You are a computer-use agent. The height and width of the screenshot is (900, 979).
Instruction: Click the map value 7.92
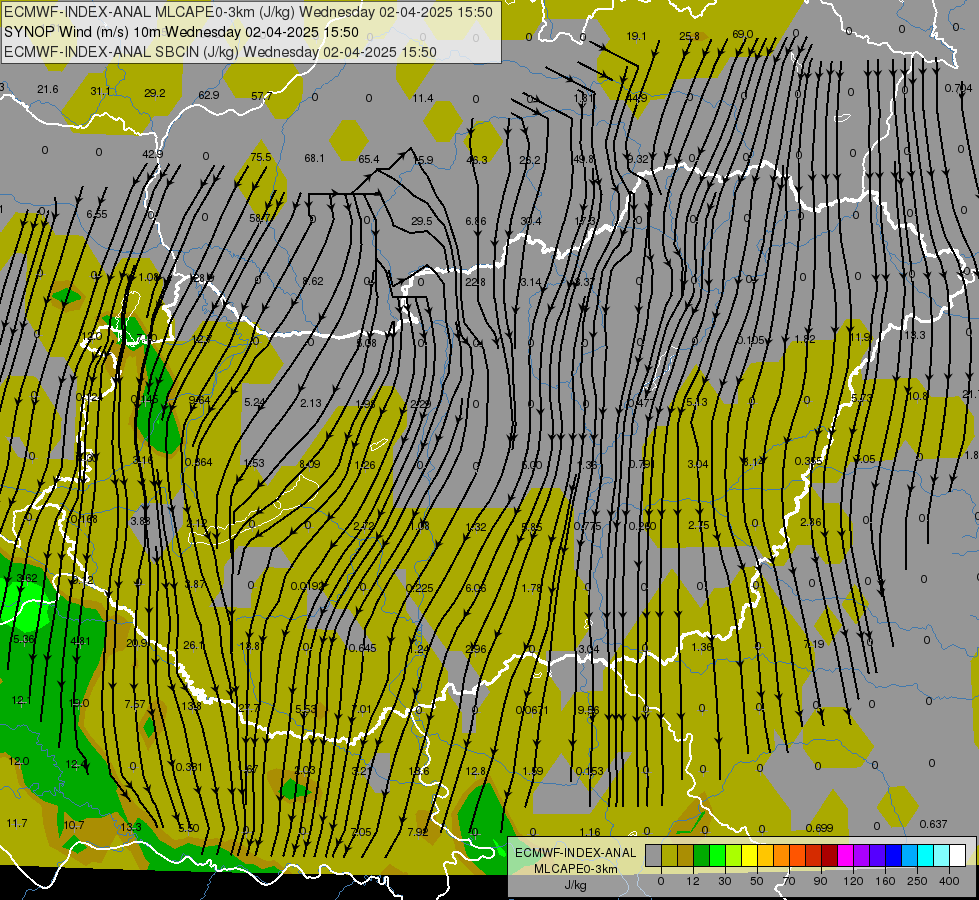pyautogui.click(x=418, y=831)
